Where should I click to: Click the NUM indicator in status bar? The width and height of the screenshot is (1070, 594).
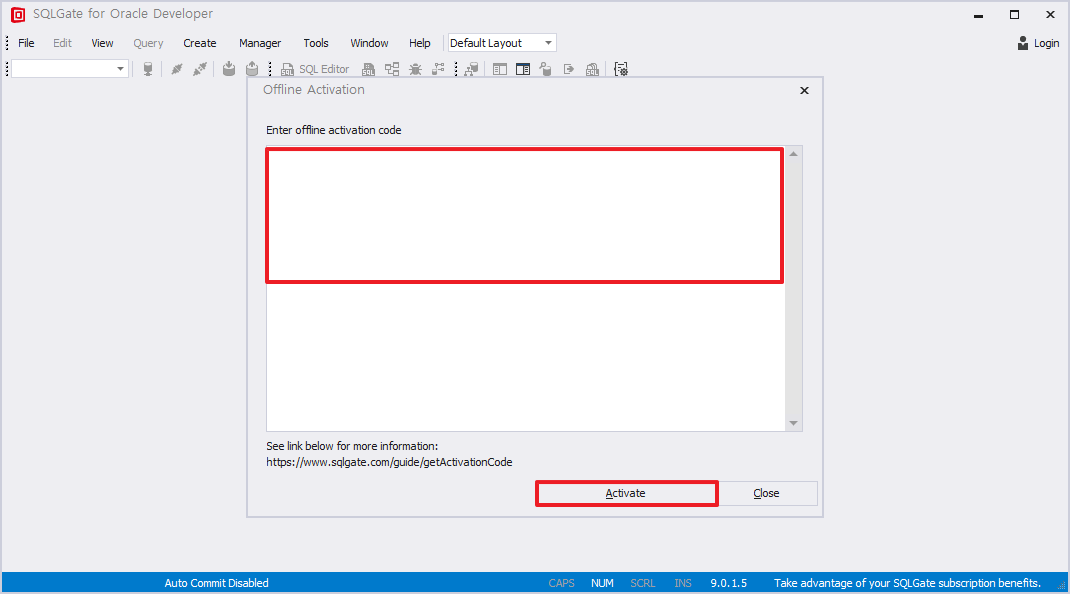point(602,583)
